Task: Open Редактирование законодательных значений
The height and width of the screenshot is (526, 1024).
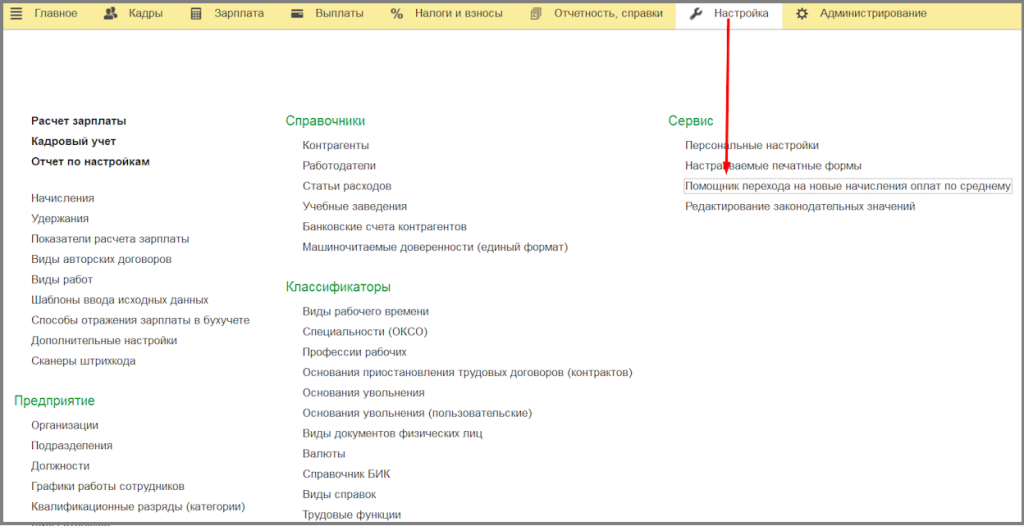Action: pyautogui.click(x=800, y=206)
